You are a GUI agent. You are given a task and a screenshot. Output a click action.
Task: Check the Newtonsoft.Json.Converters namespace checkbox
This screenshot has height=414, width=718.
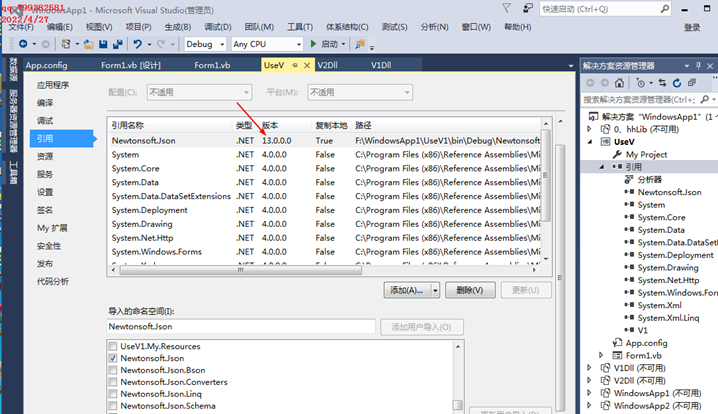point(113,382)
